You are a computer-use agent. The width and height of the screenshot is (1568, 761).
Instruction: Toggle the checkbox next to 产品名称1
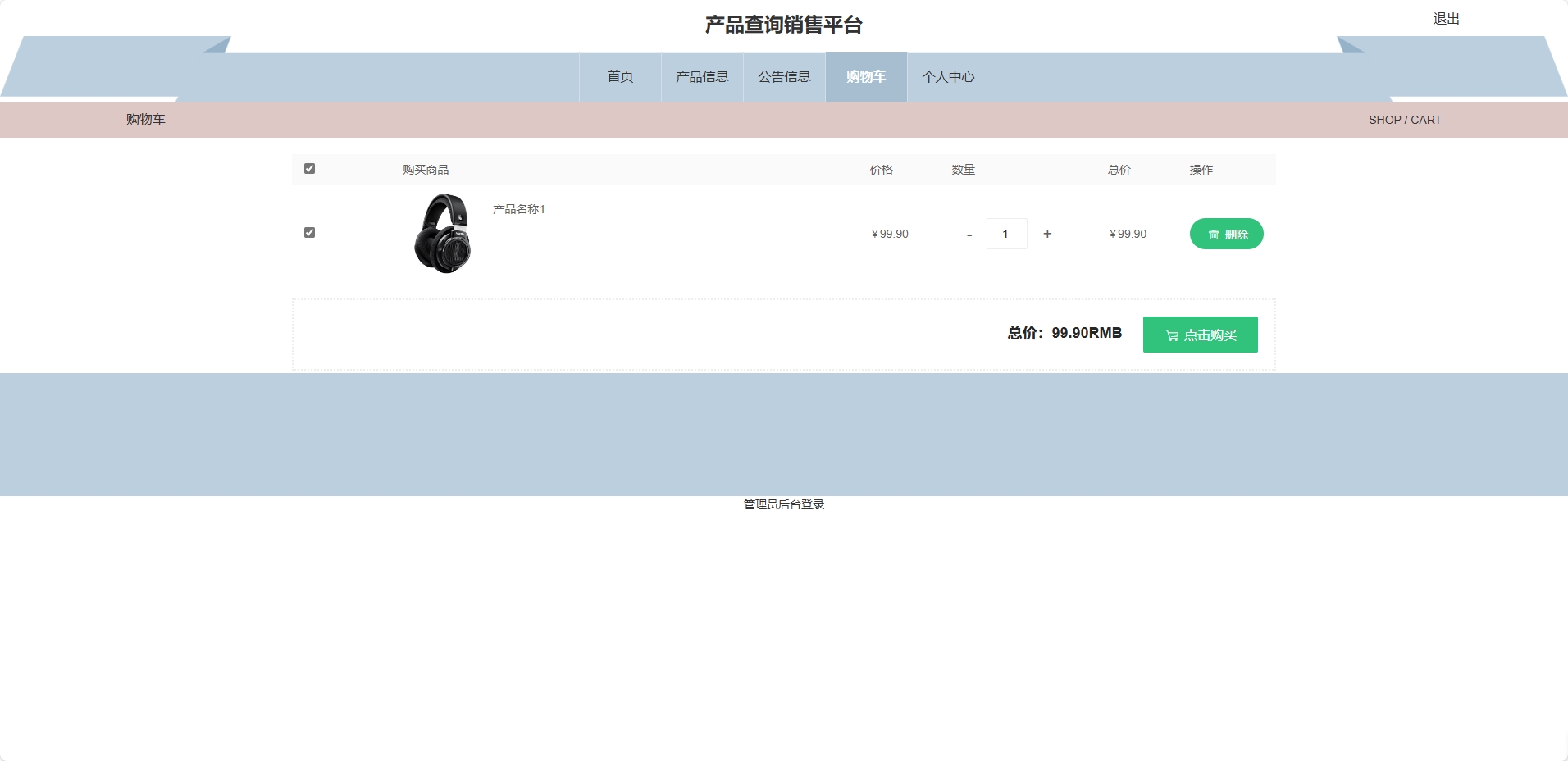pyautogui.click(x=309, y=232)
